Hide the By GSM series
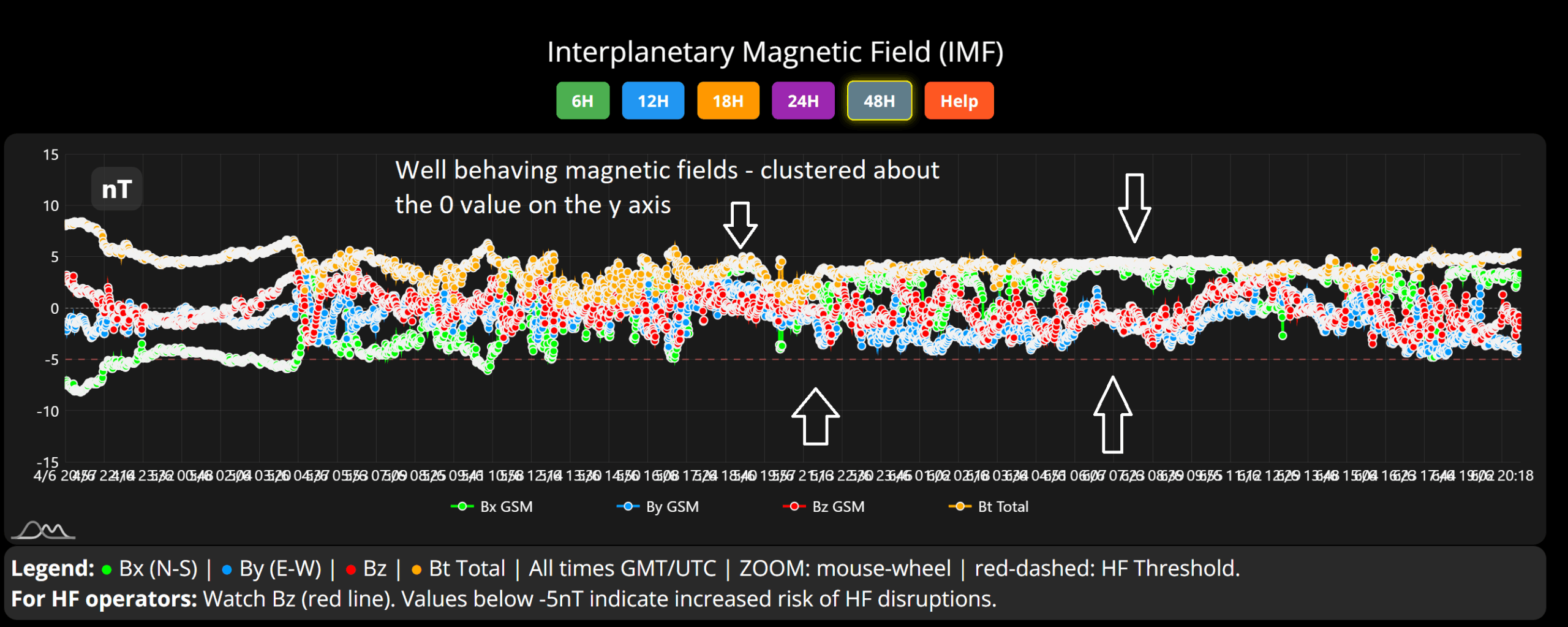Screen dimensions: 1568x627 [658, 507]
